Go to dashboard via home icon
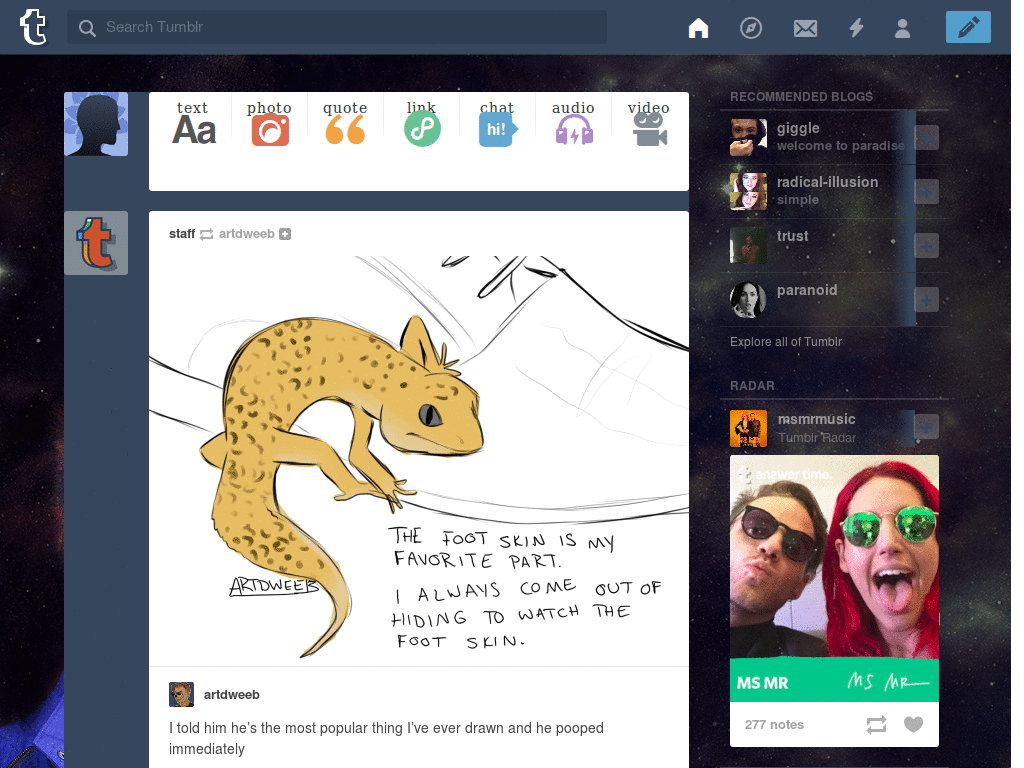1024x768 pixels. pyautogui.click(x=698, y=28)
